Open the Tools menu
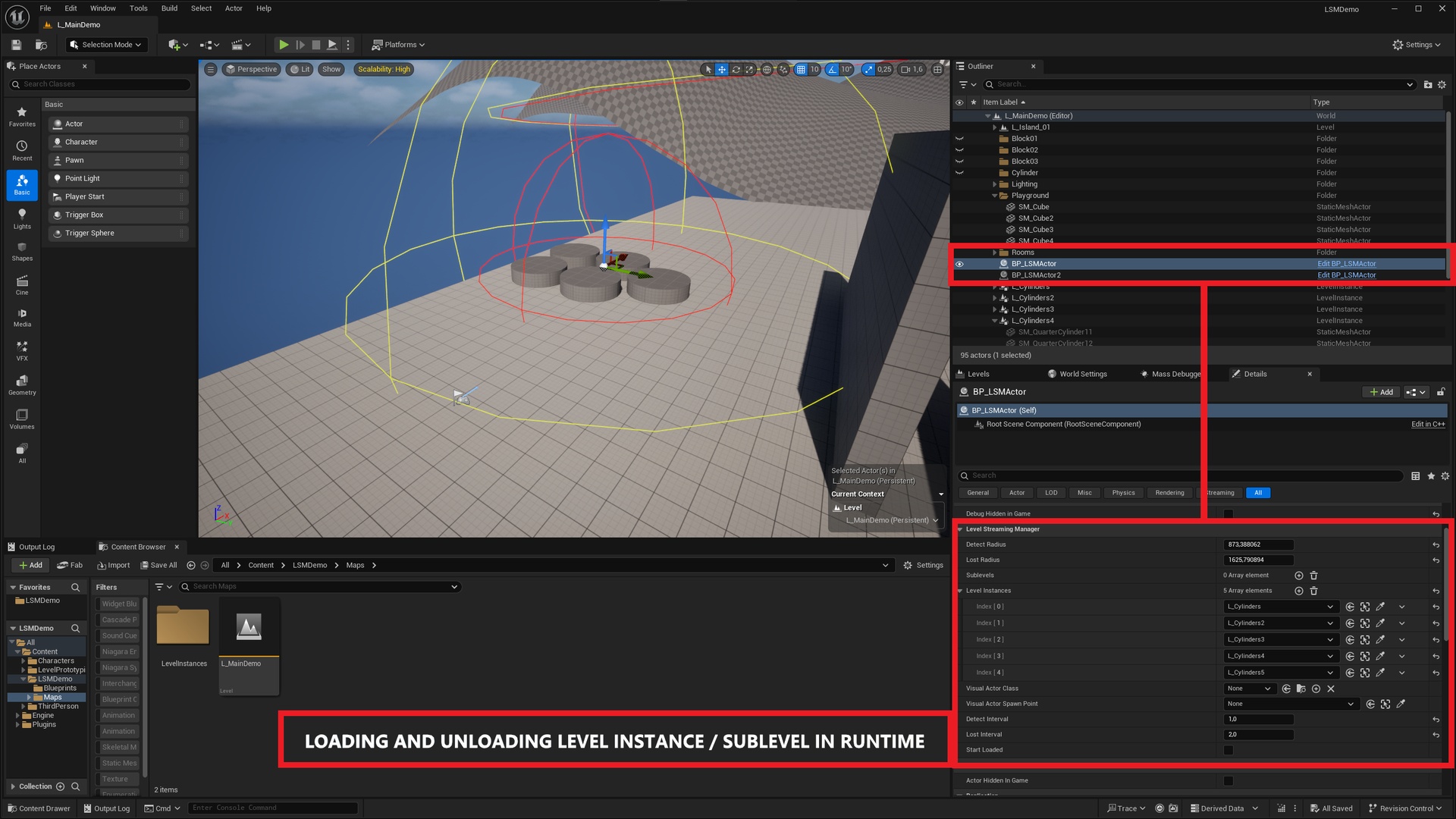Image resolution: width=1456 pixels, height=819 pixels. (x=138, y=8)
